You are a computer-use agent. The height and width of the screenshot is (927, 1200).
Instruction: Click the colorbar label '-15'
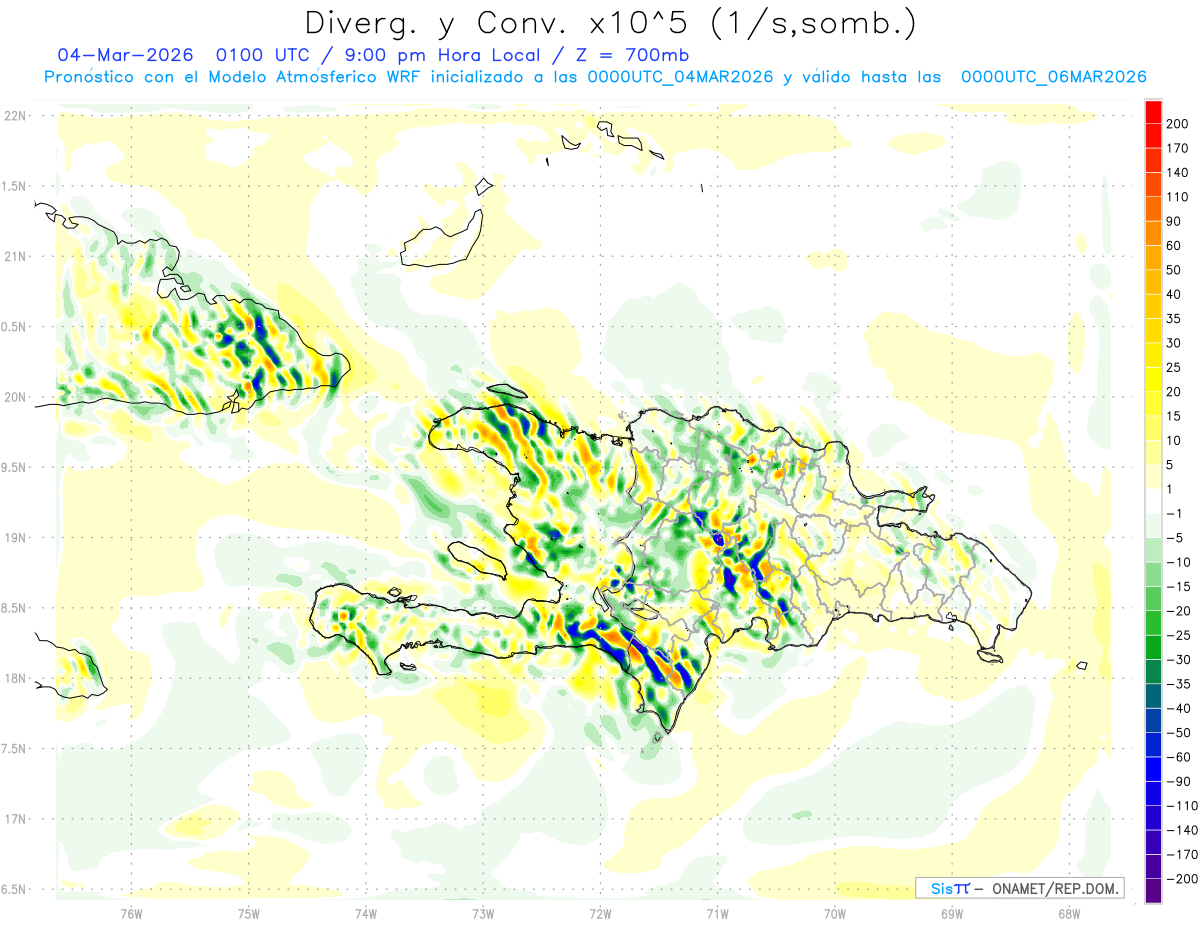click(1180, 586)
